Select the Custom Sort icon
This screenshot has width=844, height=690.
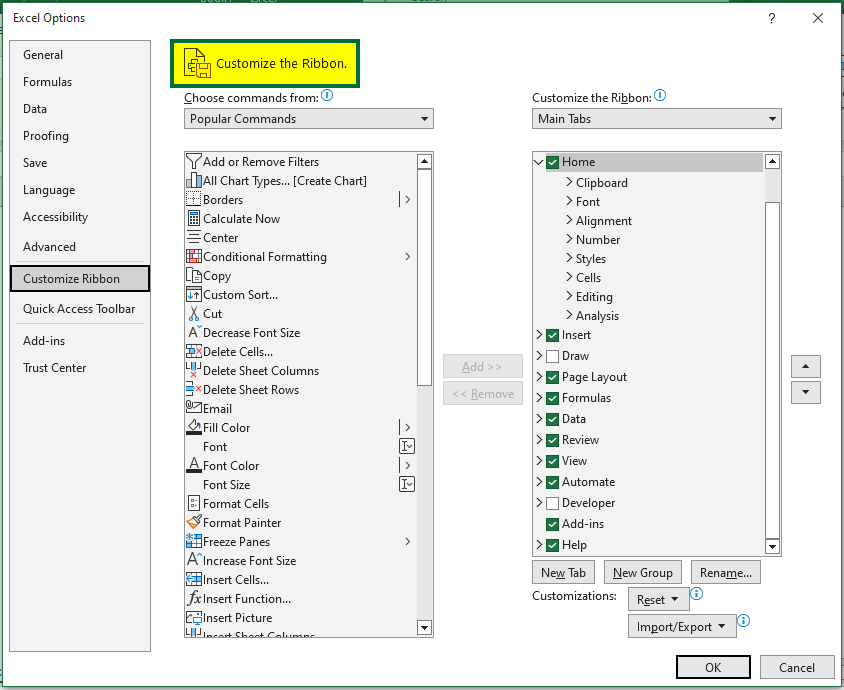click(193, 294)
